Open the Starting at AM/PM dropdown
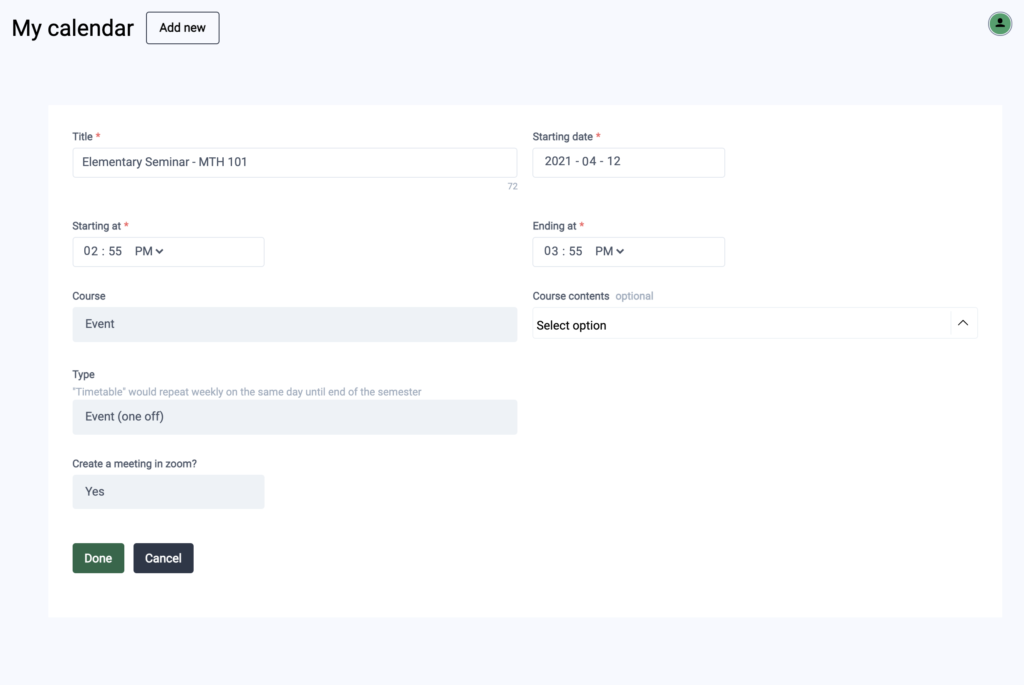Screen dimensions: 1024x685 (149, 252)
